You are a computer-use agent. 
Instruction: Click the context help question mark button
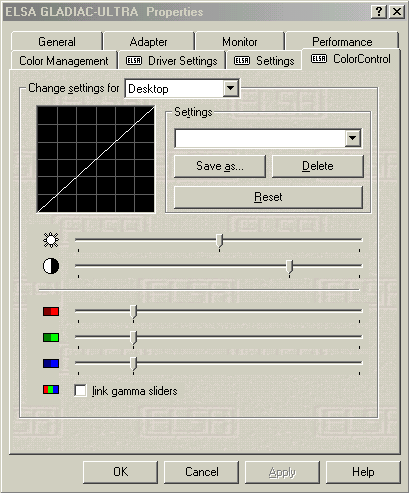coord(379,12)
